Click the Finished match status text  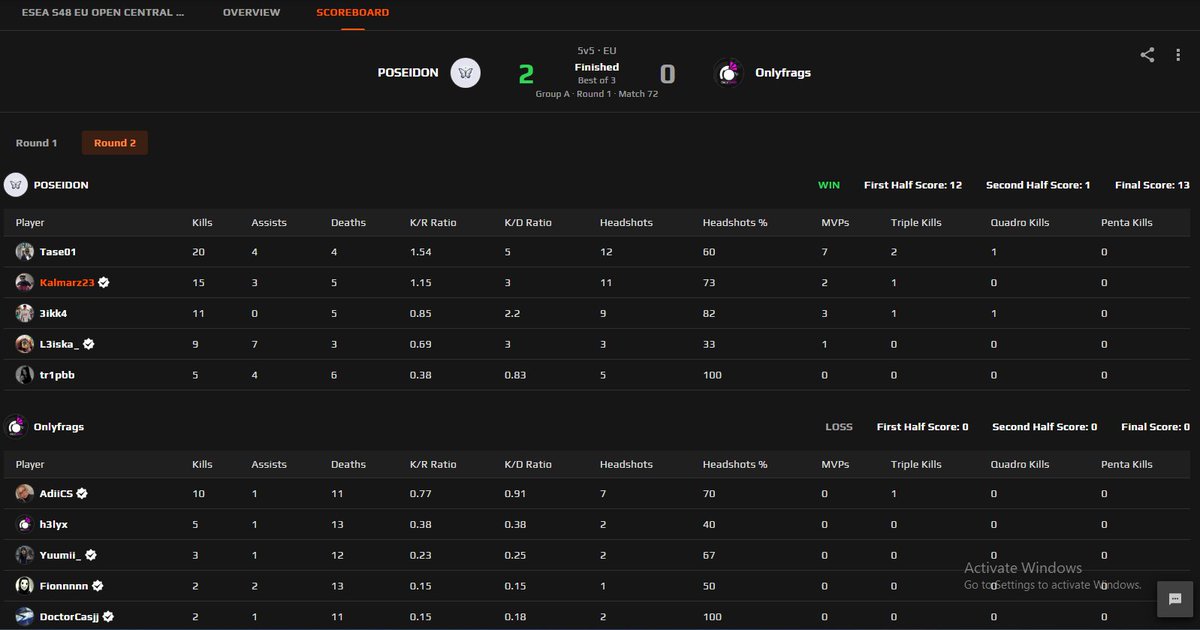coord(597,67)
